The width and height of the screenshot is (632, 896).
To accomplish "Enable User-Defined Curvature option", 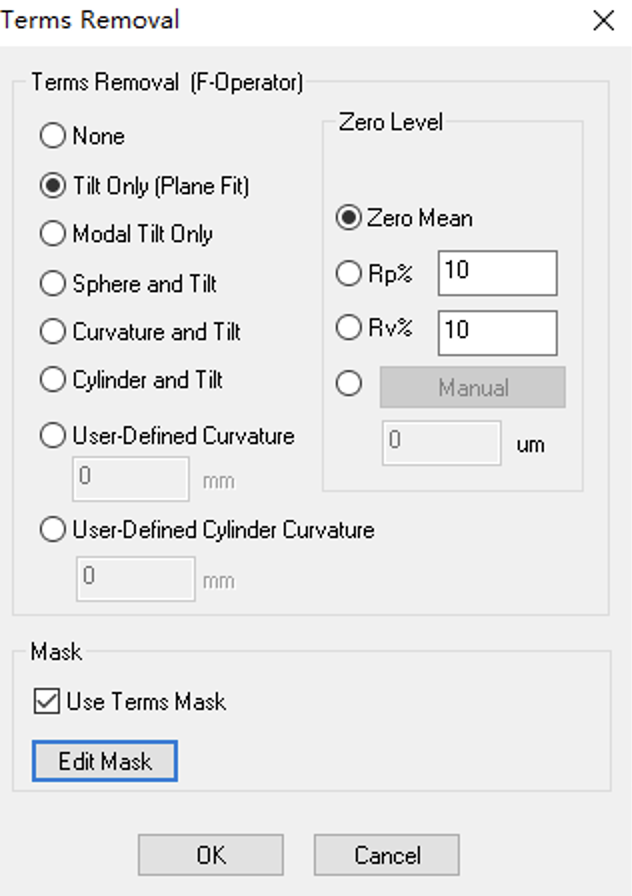I will point(53,436).
